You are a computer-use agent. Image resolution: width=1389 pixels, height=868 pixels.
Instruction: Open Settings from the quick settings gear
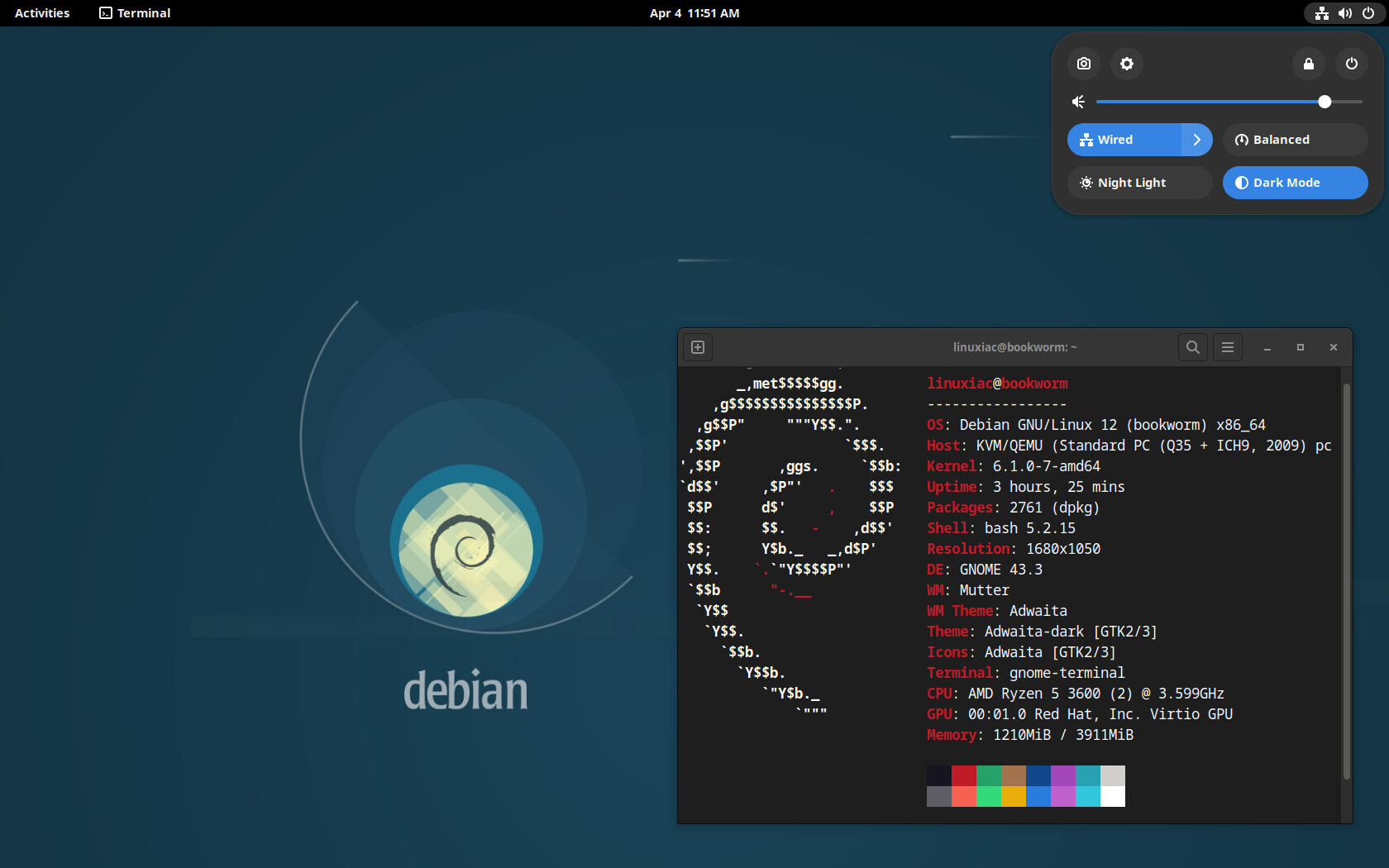1126,64
